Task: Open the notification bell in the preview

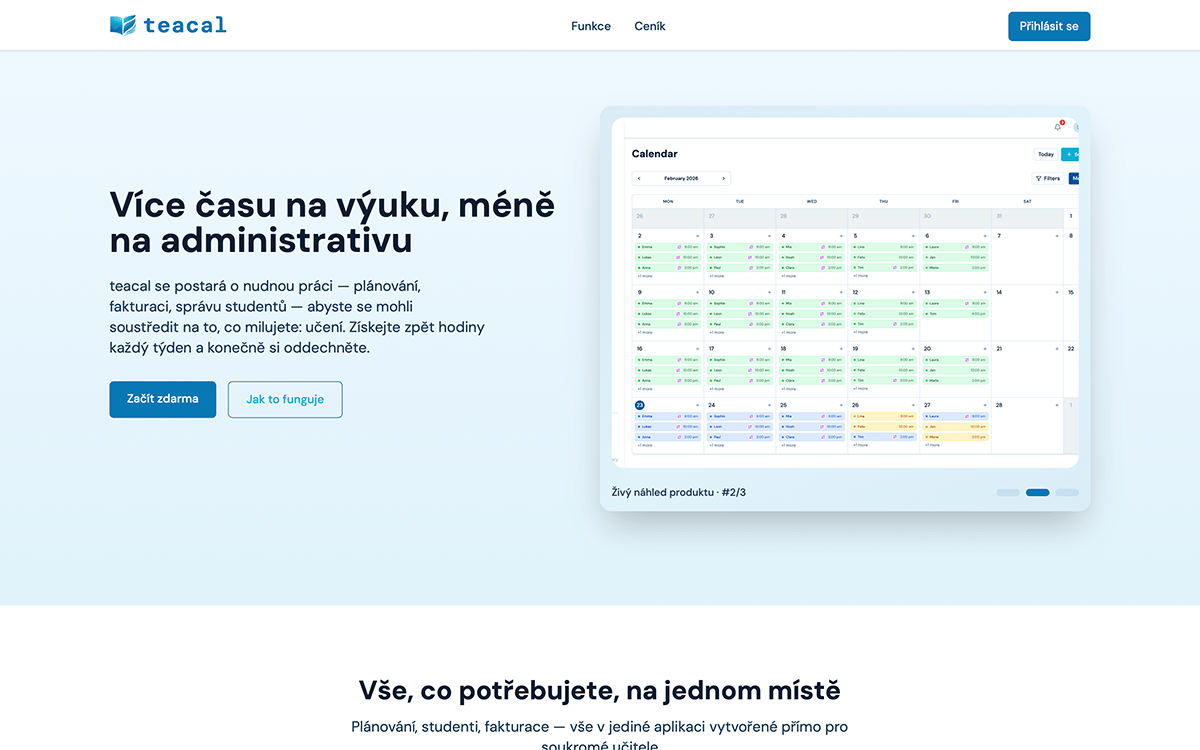Action: pos(1058,126)
